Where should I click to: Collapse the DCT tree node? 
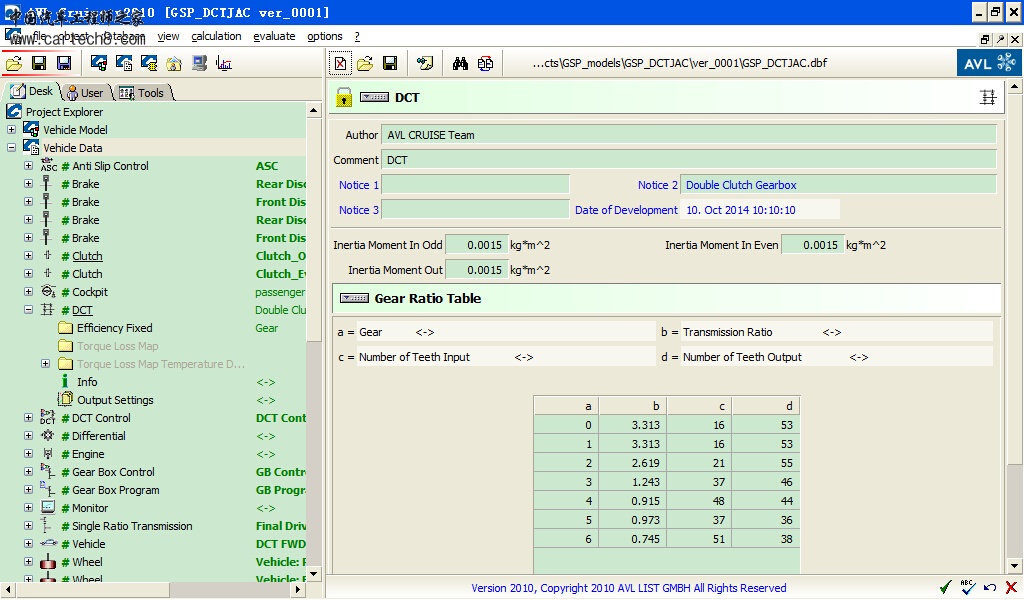28,309
